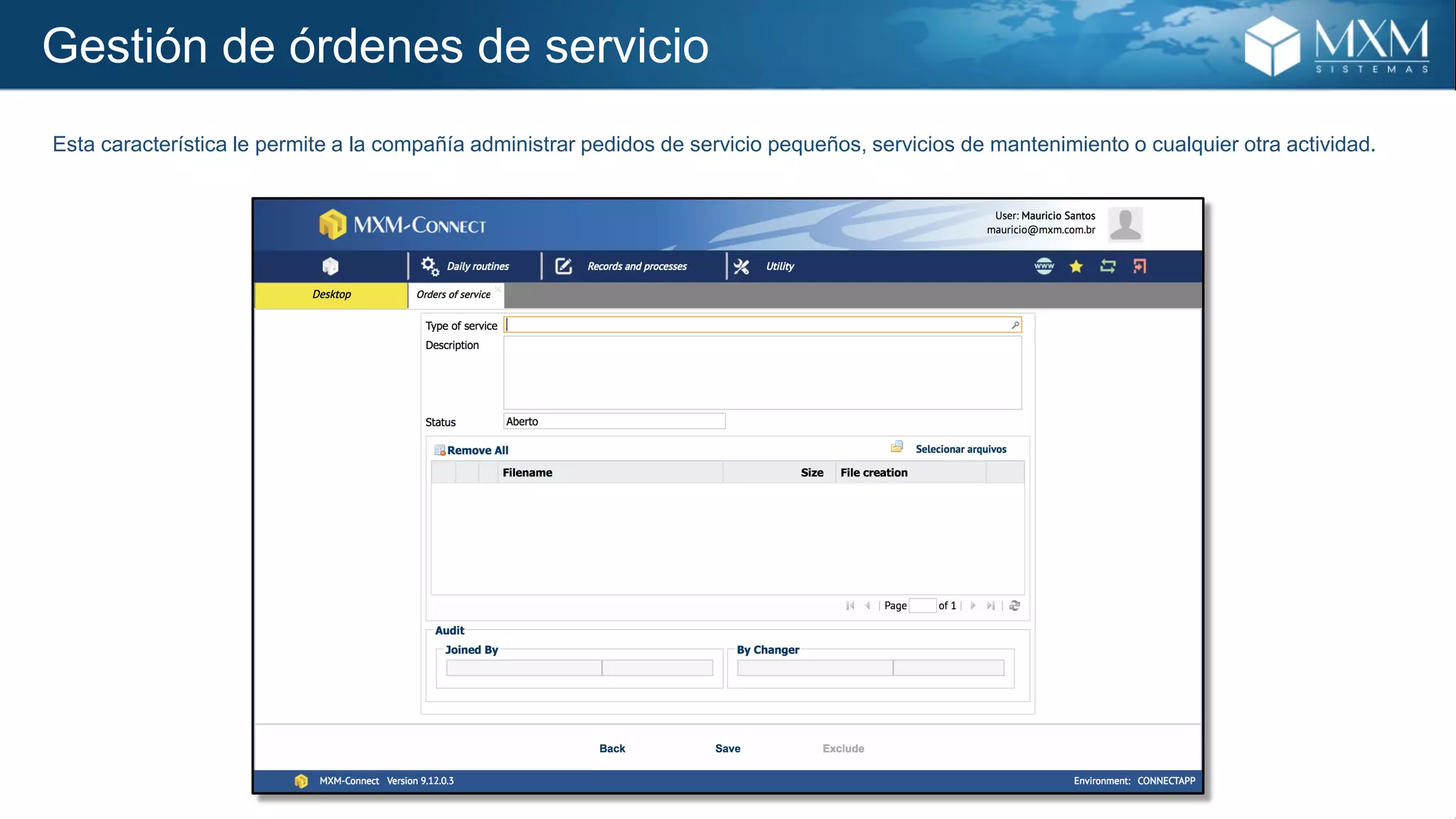Click the green switch arrows icon

tap(1108, 266)
